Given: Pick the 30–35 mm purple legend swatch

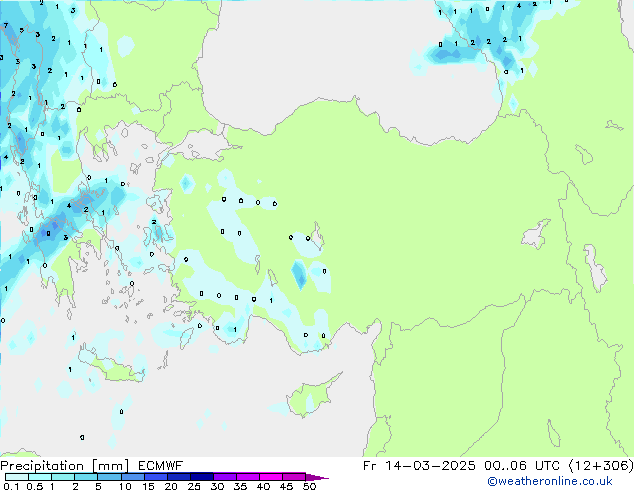Looking at the screenshot, I should [x=225, y=477].
